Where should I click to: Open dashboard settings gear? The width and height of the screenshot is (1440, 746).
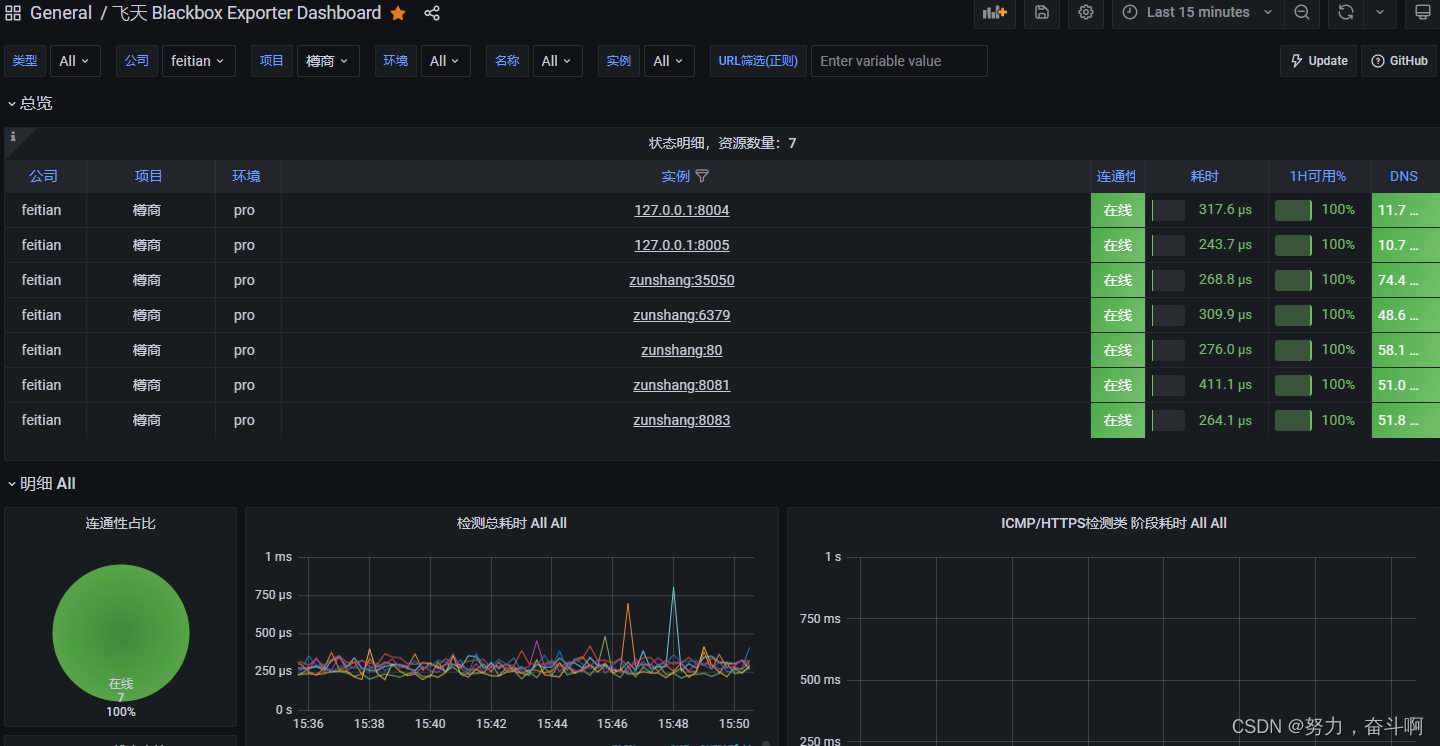1086,12
